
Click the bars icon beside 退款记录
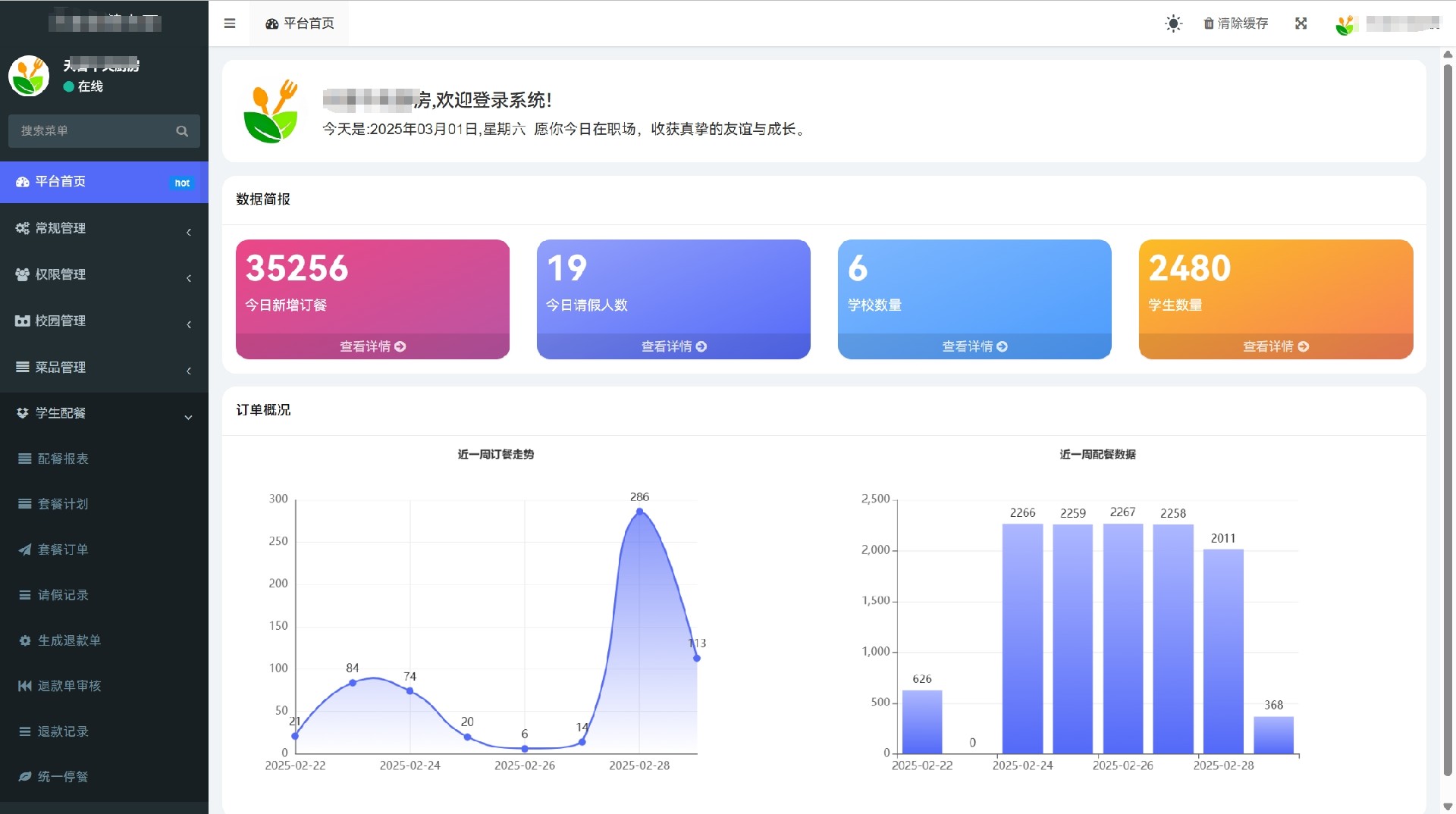(25, 731)
